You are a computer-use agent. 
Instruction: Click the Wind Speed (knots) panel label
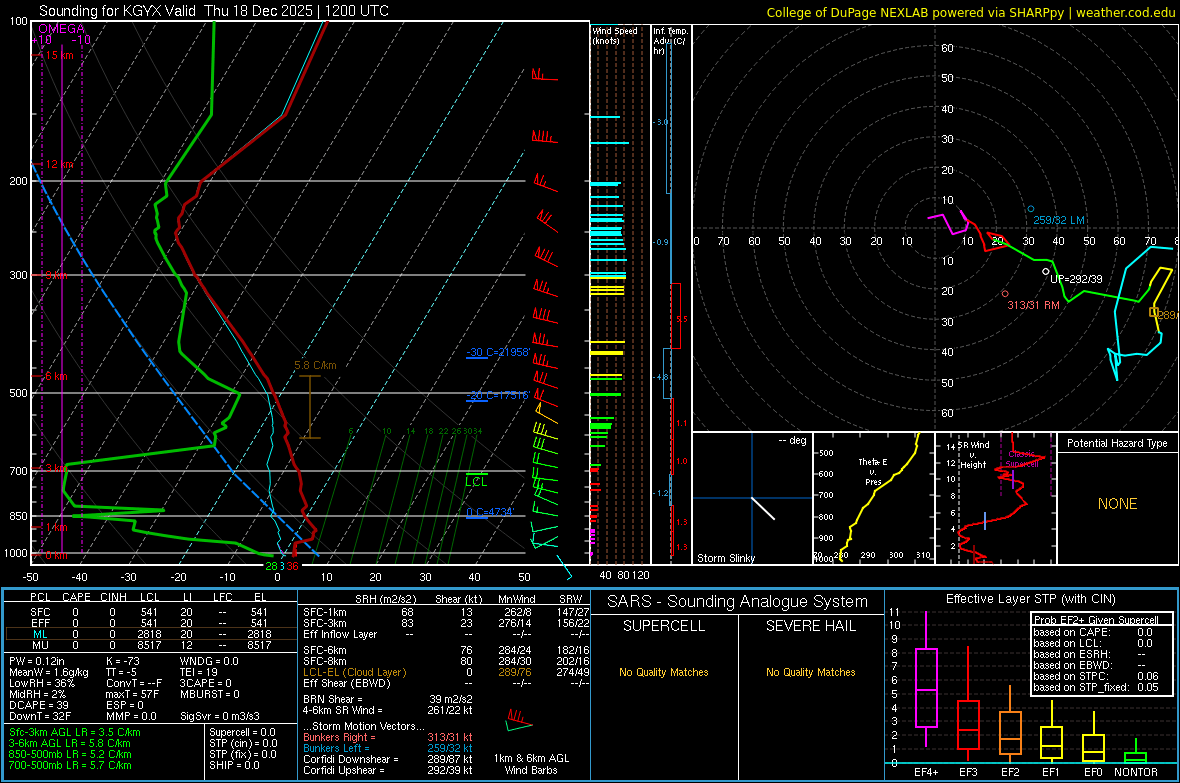pos(614,35)
